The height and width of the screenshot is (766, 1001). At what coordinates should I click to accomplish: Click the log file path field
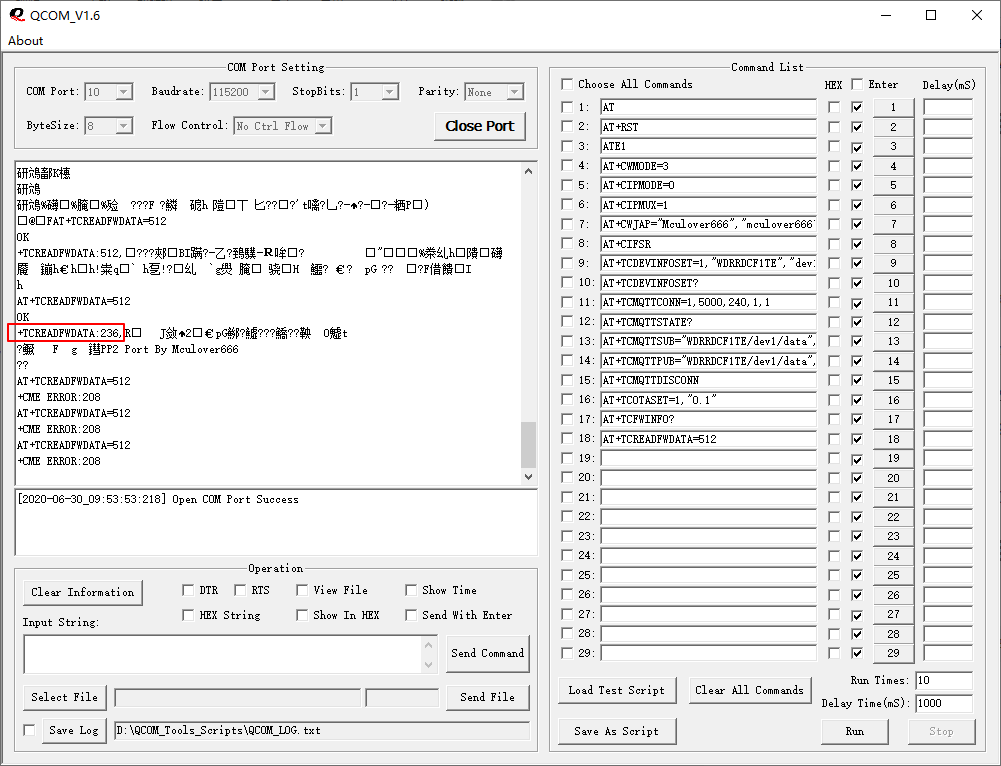pyautogui.click(x=322, y=730)
